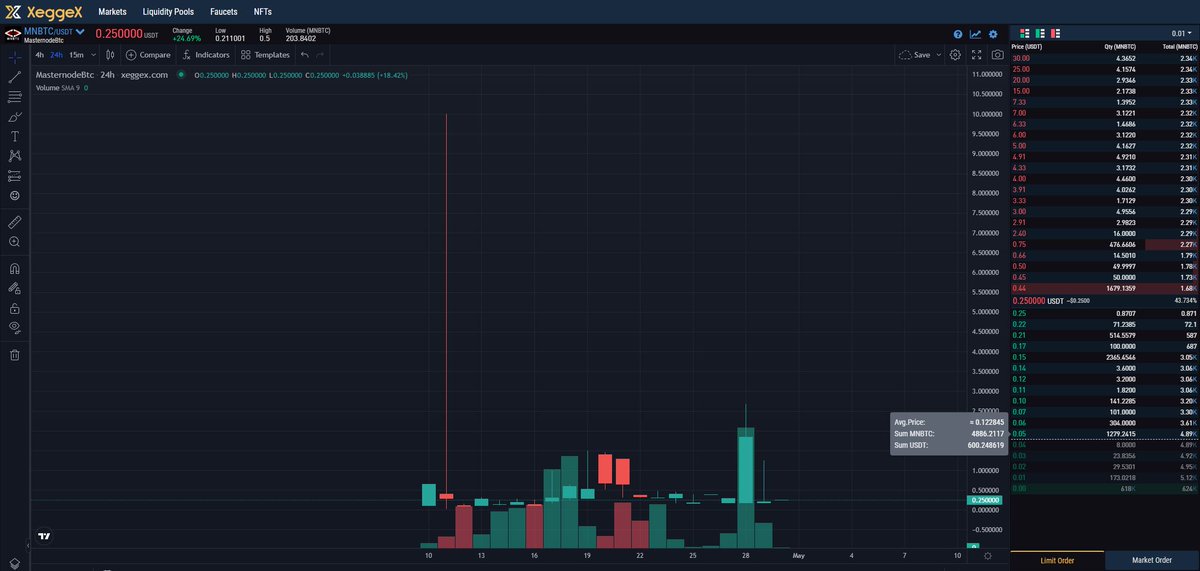Toggle lock all drawing tools
1200x571 pixels.
pos(14,308)
